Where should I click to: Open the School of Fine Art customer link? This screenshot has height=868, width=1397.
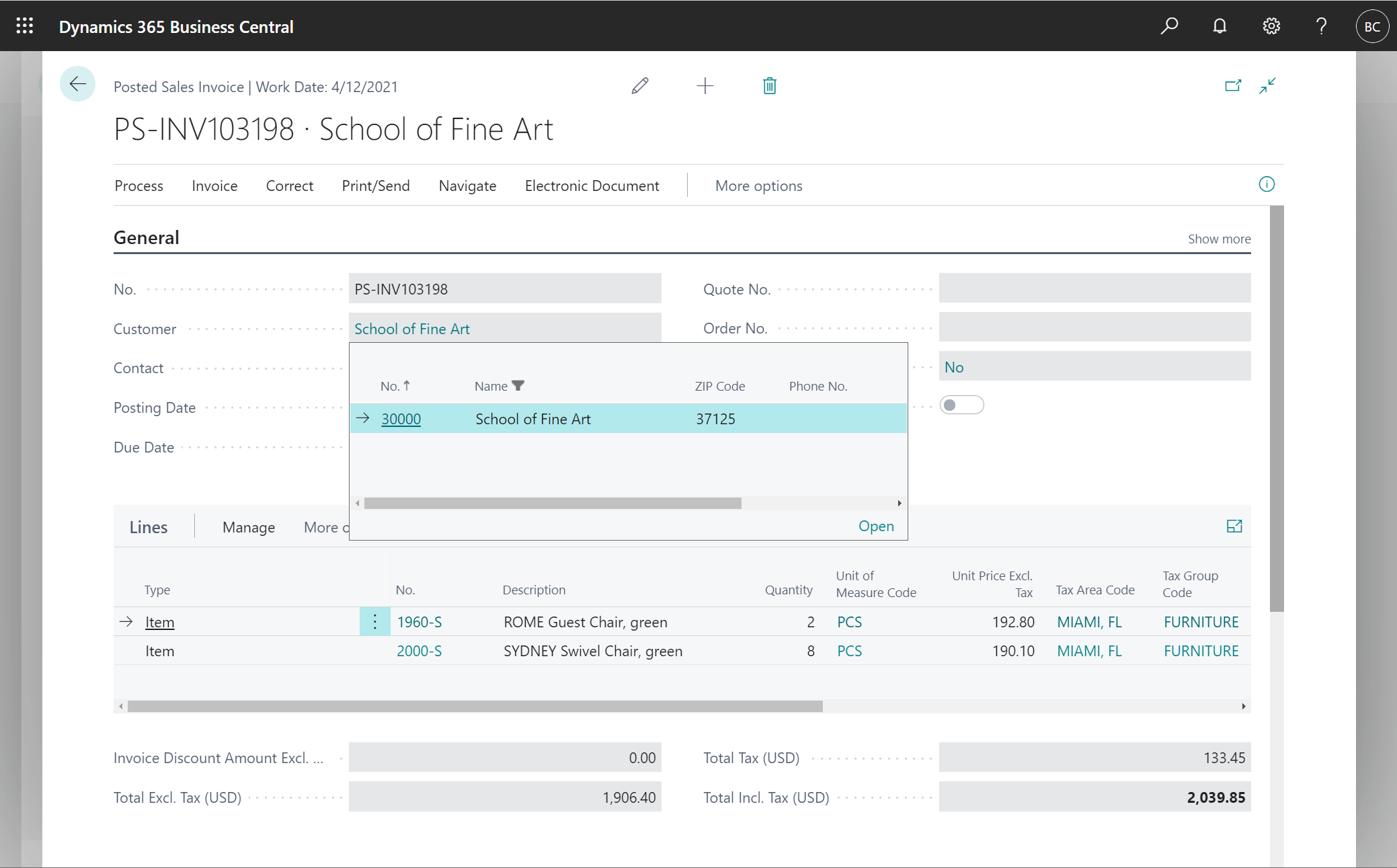412,329
